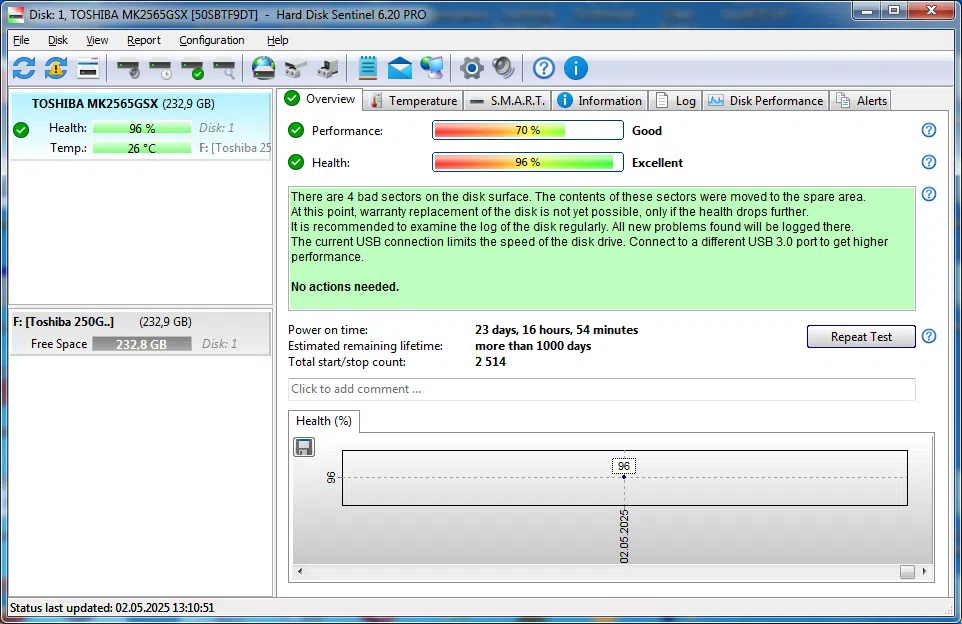The image size is (962, 624).
Task: Click '23 days, 16 hours, 54 minutes' value
Action: (x=556, y=329)
